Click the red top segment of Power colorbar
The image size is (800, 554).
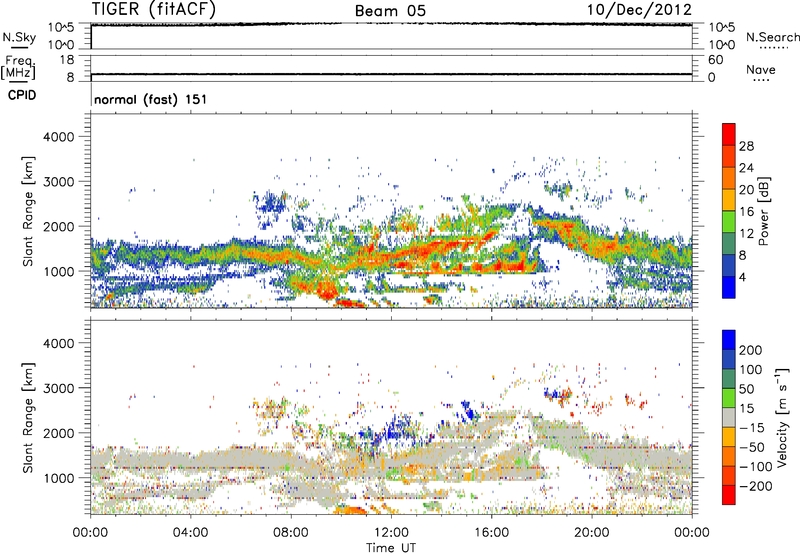(x=729, y=134)
